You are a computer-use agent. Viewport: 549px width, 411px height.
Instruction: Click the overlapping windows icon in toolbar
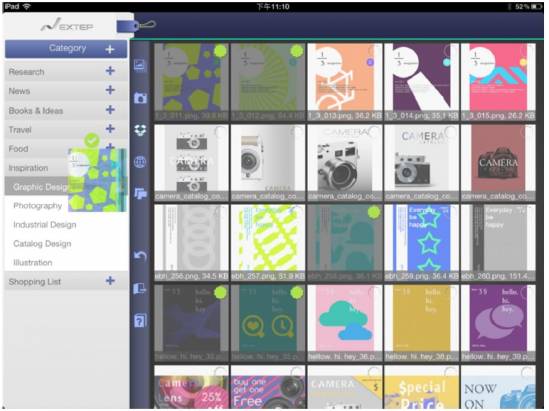point(140,194)
